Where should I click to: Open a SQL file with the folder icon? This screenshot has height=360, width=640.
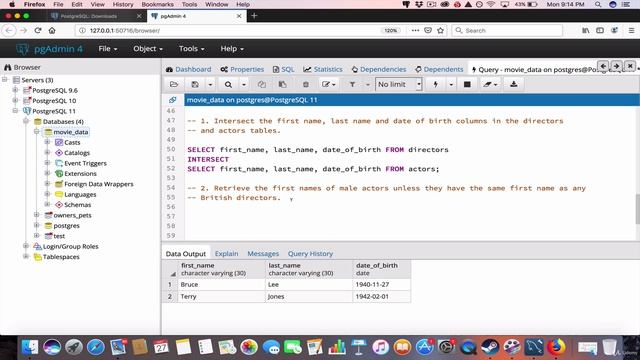[174, 84]
